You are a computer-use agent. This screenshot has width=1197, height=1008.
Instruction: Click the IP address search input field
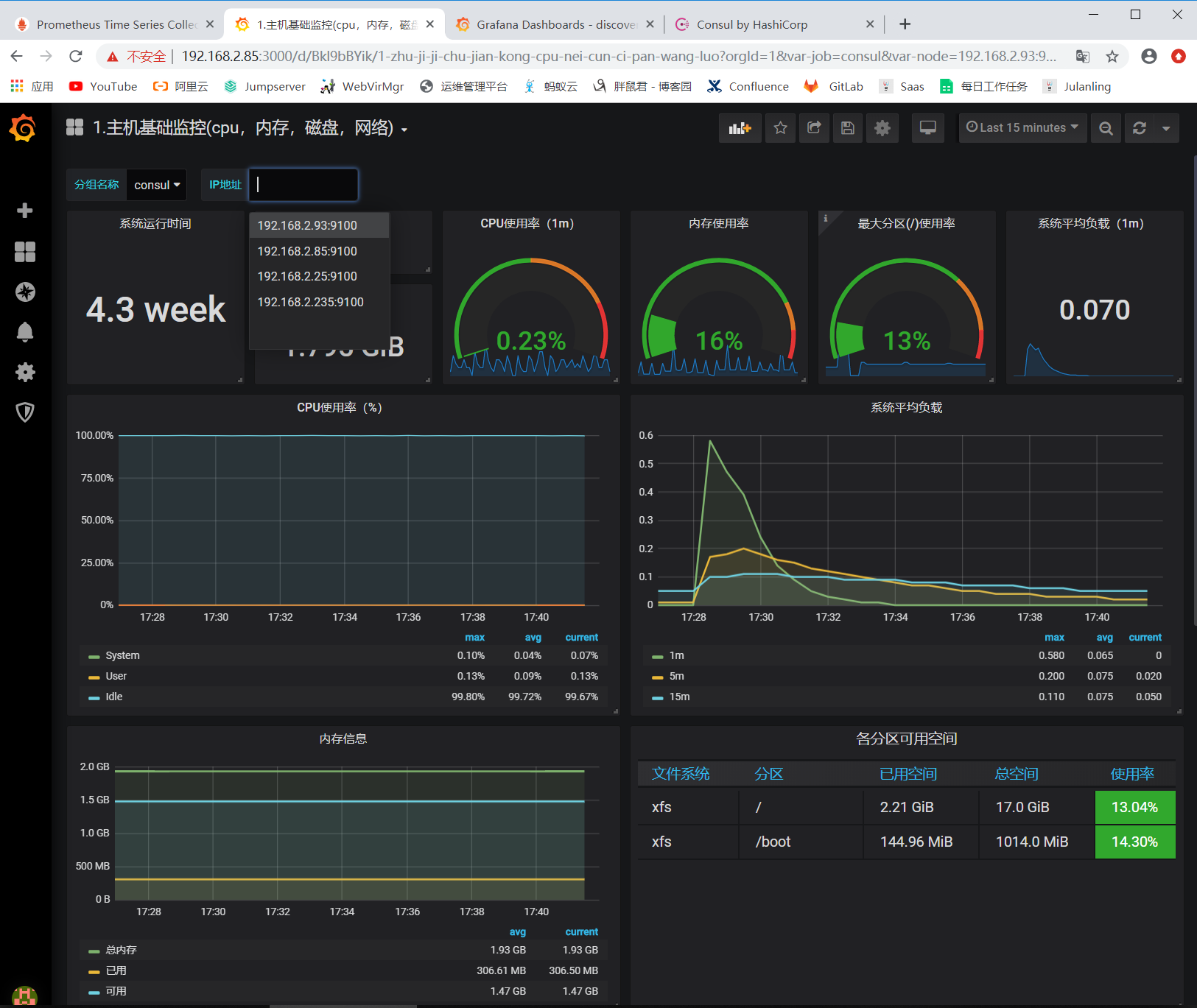click(303, 185)
